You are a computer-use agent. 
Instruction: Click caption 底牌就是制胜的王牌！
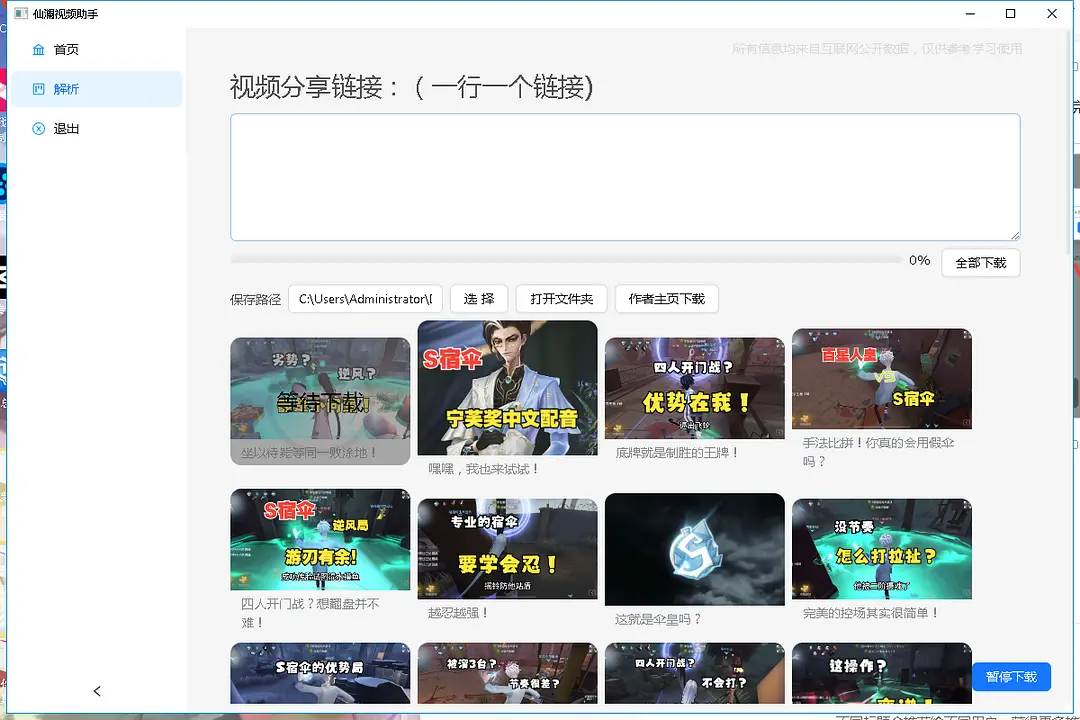click(678, 453)
